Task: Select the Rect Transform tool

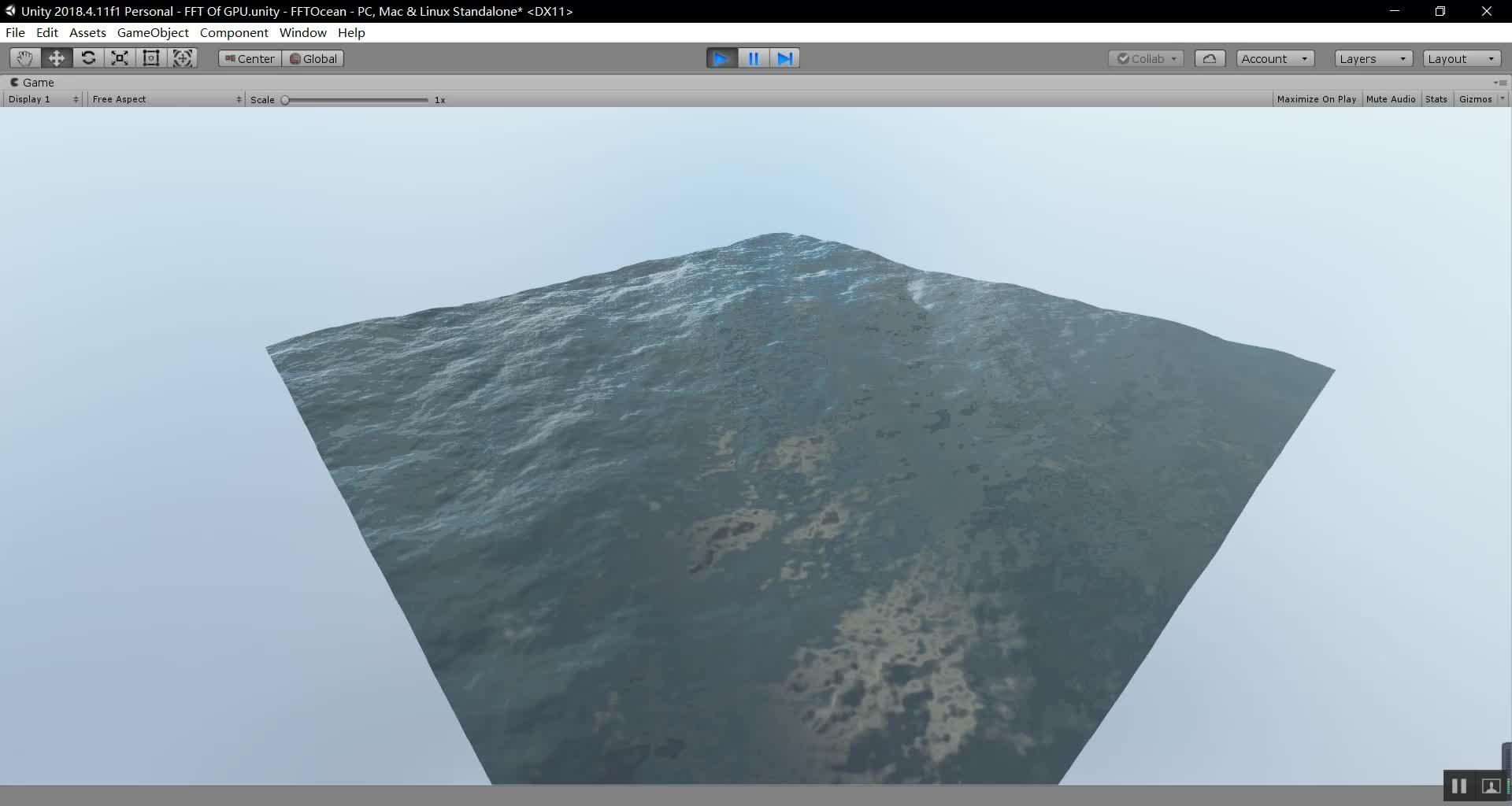Action: point(150,57)
